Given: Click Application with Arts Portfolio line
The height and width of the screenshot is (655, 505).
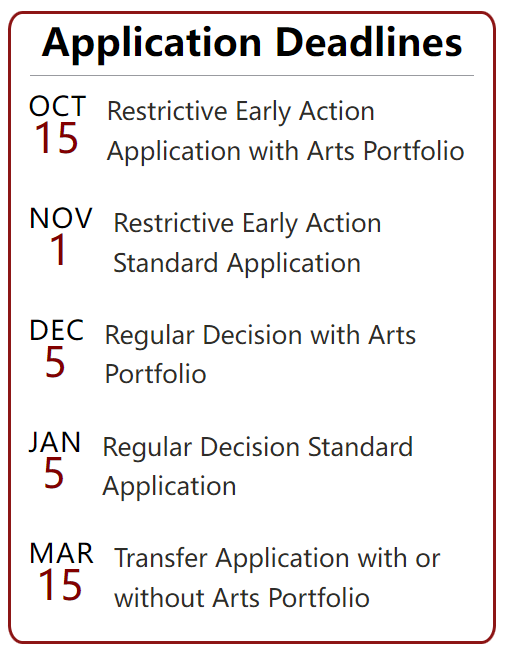Looking at the screenshot, I should click(x=286, y=151).
